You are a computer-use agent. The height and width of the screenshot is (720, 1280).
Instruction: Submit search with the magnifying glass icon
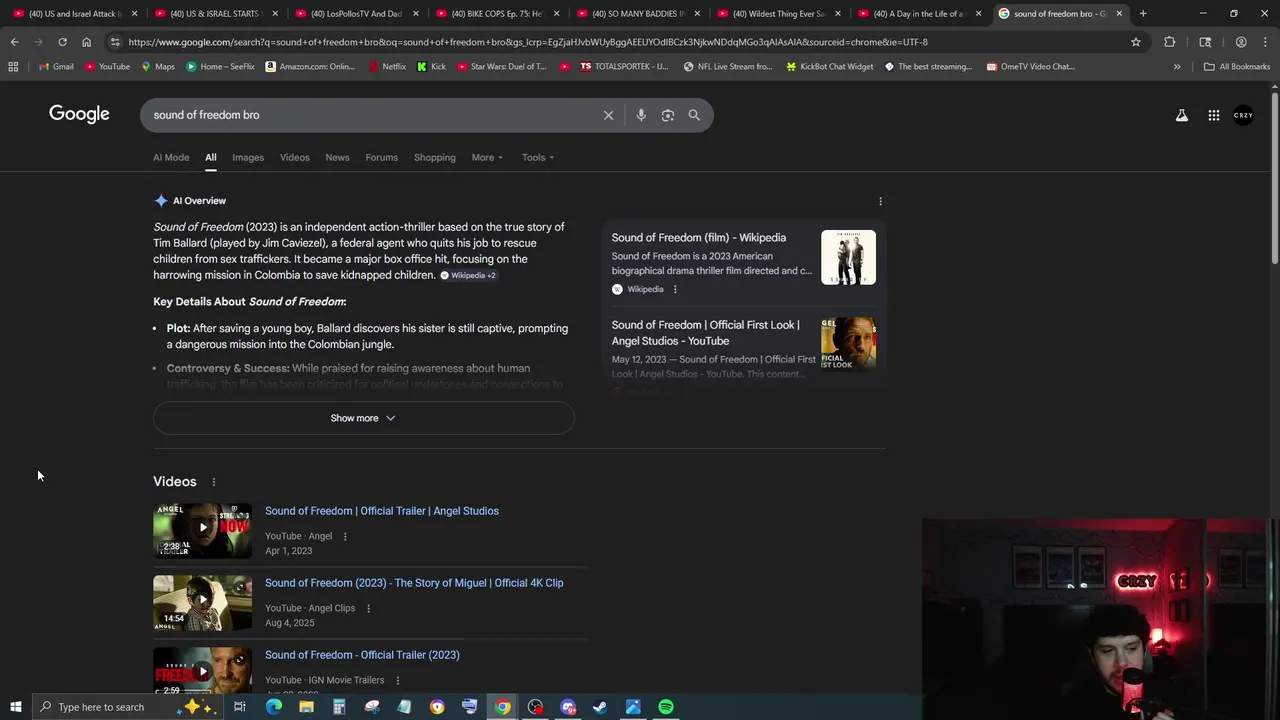point(694,115)
